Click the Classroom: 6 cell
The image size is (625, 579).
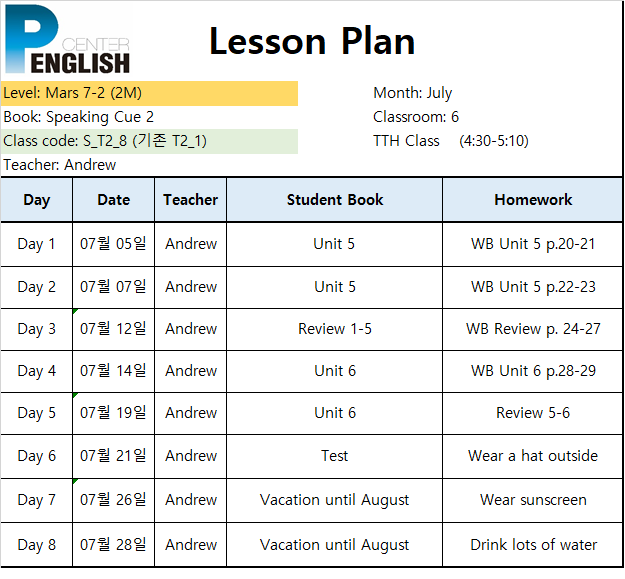tap(416, 117)
